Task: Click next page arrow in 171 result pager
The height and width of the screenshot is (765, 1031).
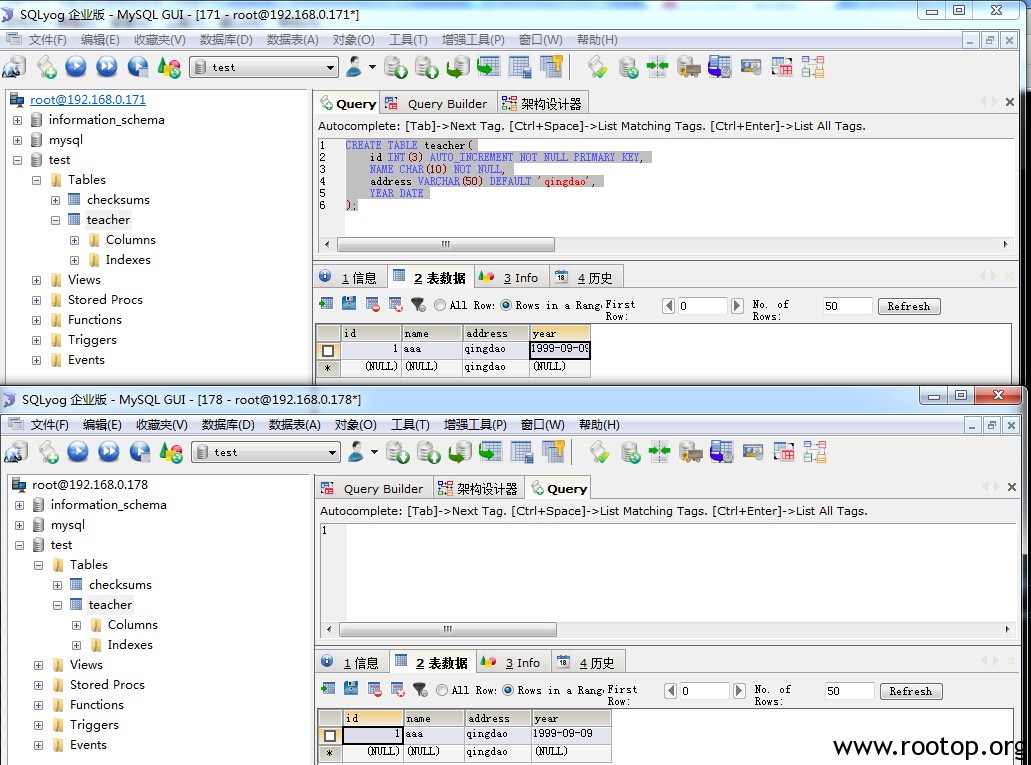Action: [737, 306]
